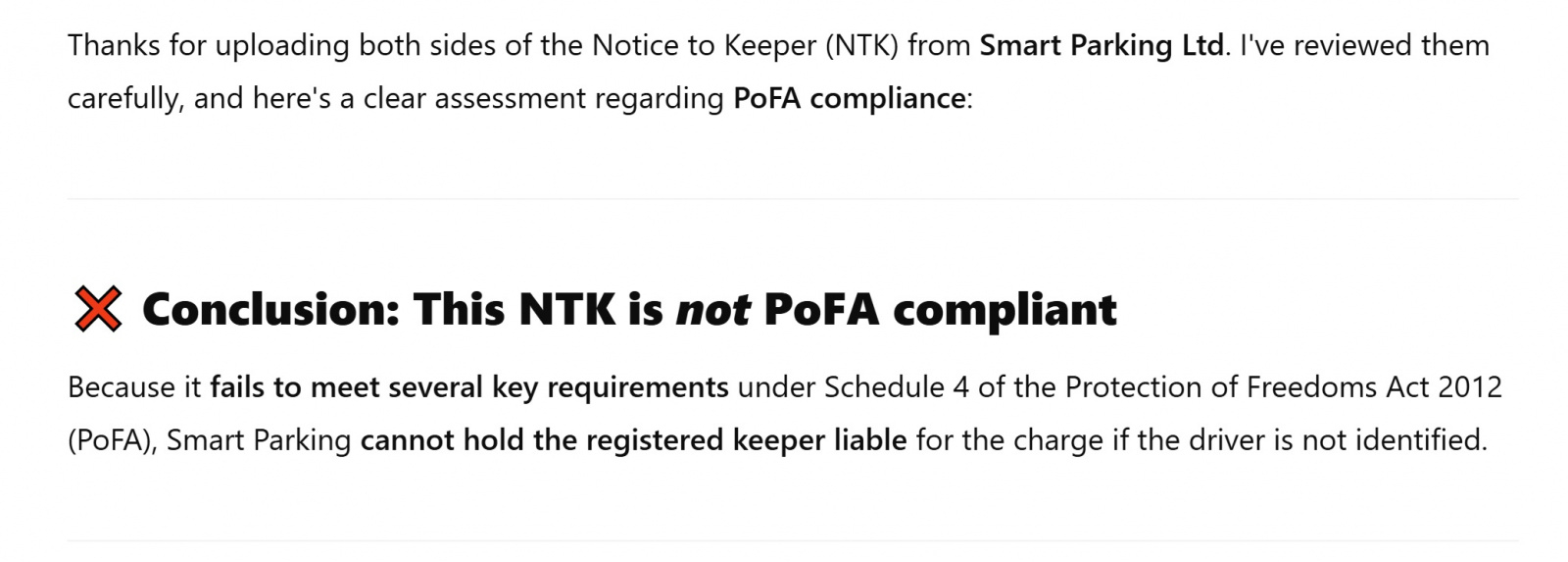This screenshot has height=562, width=1568.
Task: Click the phrase 'I've reviewed them'
Action: [x=1364, y=45]
